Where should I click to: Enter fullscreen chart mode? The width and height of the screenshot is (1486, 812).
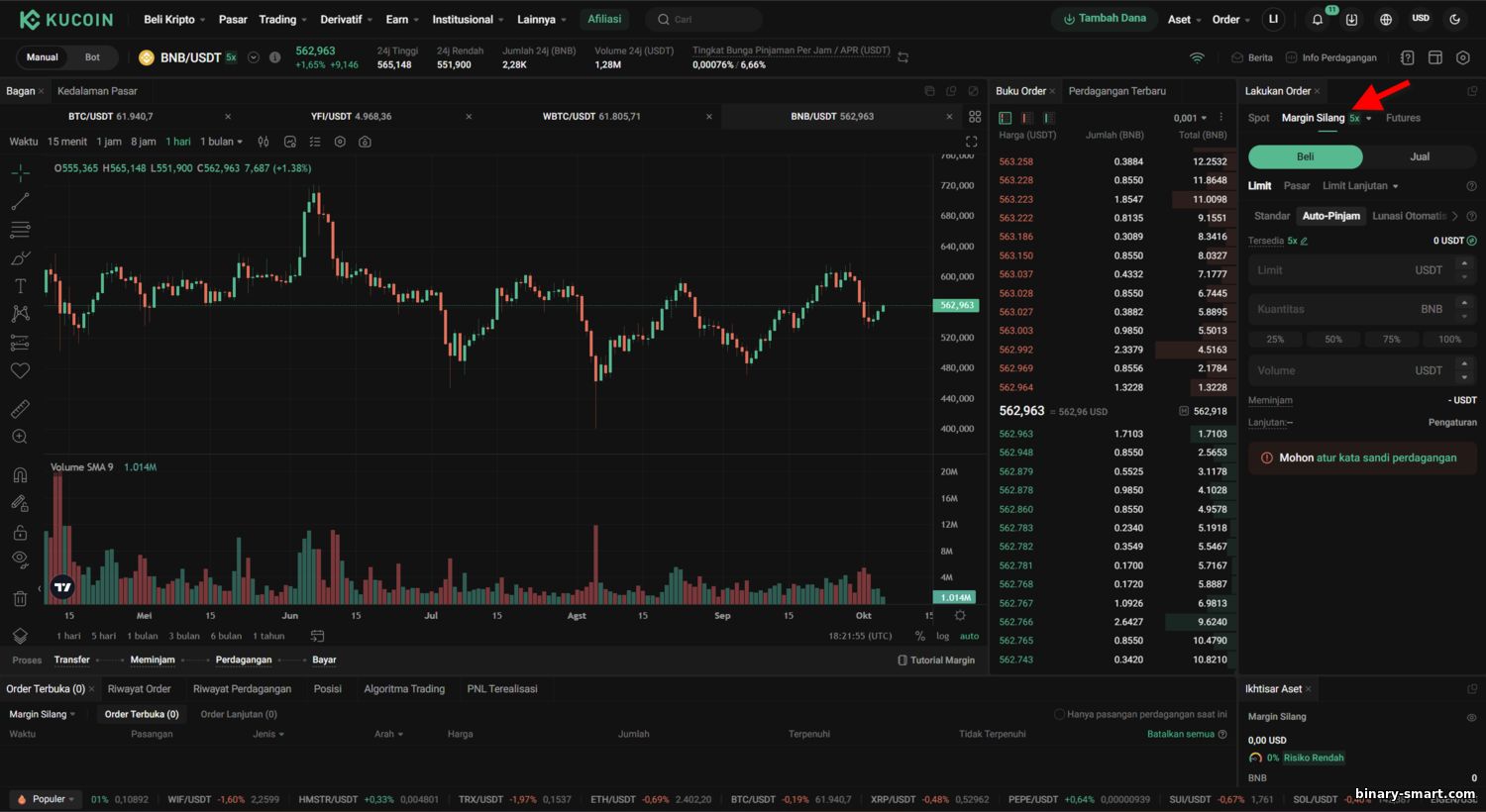coord(971,142)
